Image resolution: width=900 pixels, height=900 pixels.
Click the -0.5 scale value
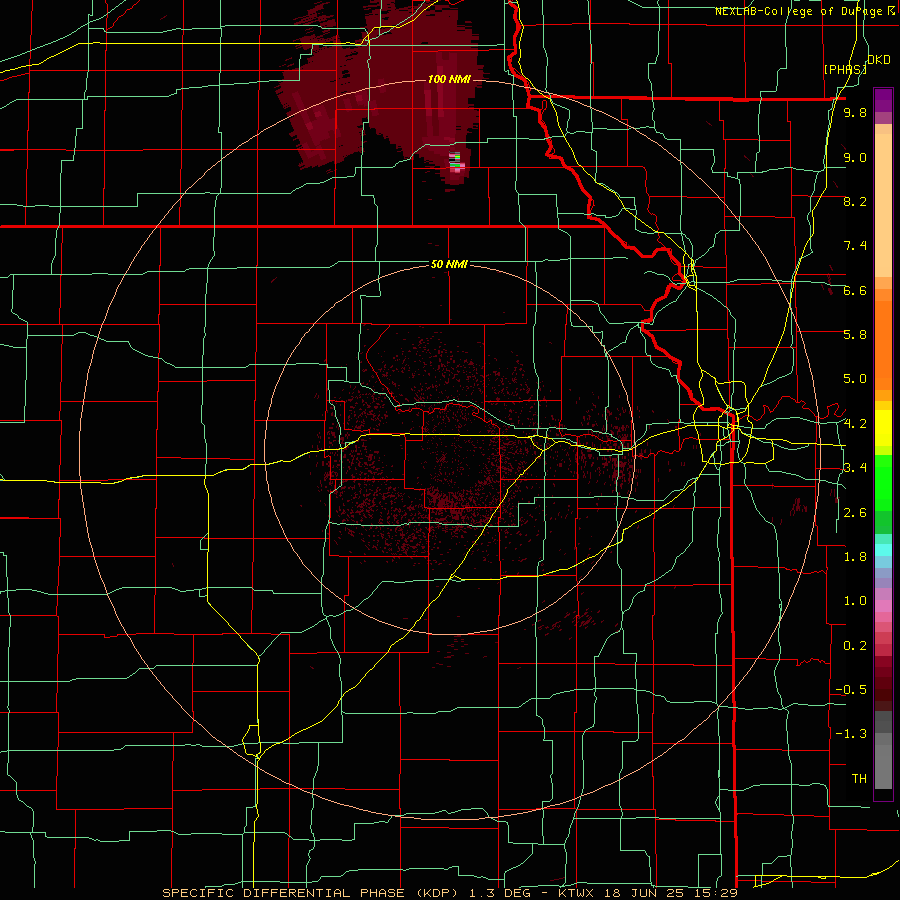click(x=851, y=690)
